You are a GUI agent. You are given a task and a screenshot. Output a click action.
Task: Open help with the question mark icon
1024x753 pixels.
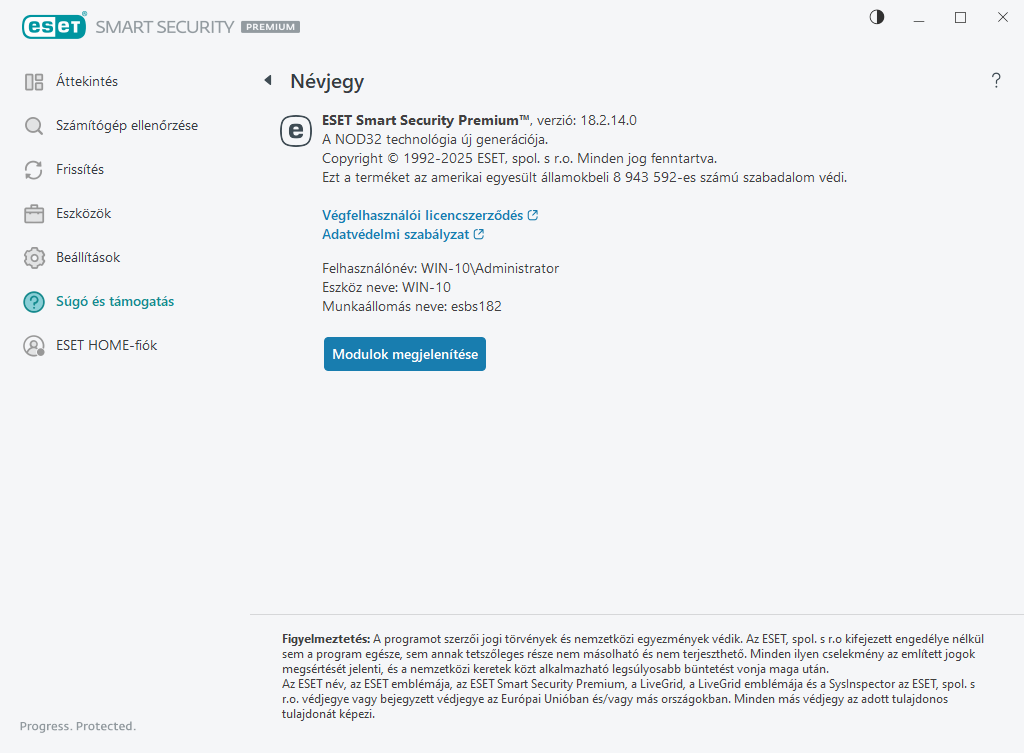coord(996,81)
